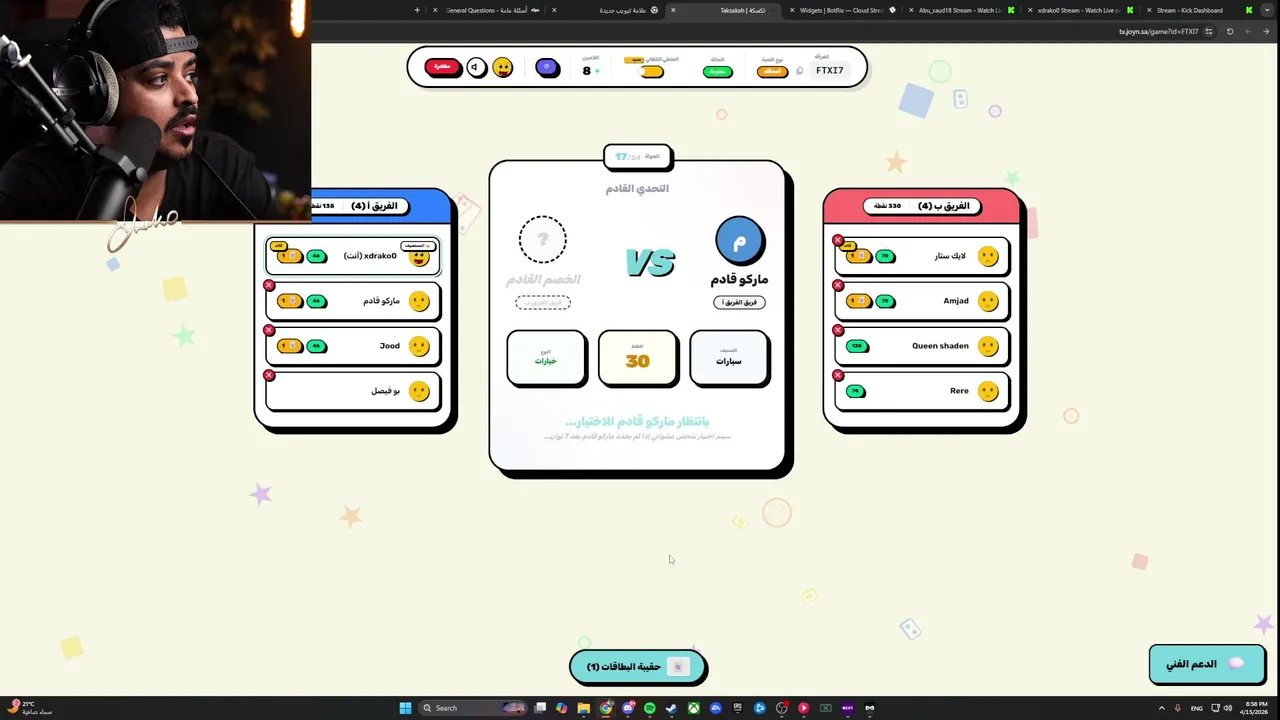This screenshot has width=1280, height=720.
Task: Click the سيارات category card
Action: 729,357
